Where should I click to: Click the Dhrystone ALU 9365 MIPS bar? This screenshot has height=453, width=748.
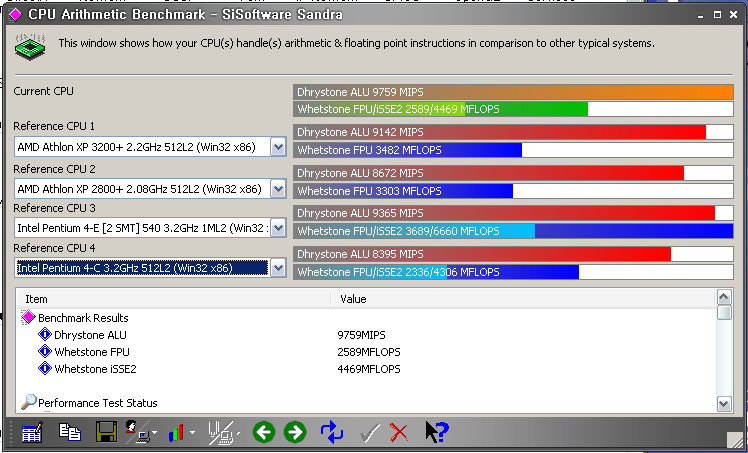pos(513,213)
